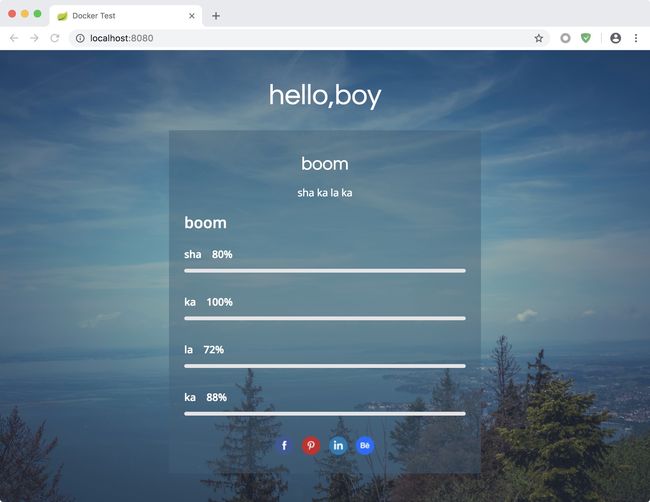The image size is (650, 502).
Task: Click the hello,boy page heading
Action: coord(325,96)
